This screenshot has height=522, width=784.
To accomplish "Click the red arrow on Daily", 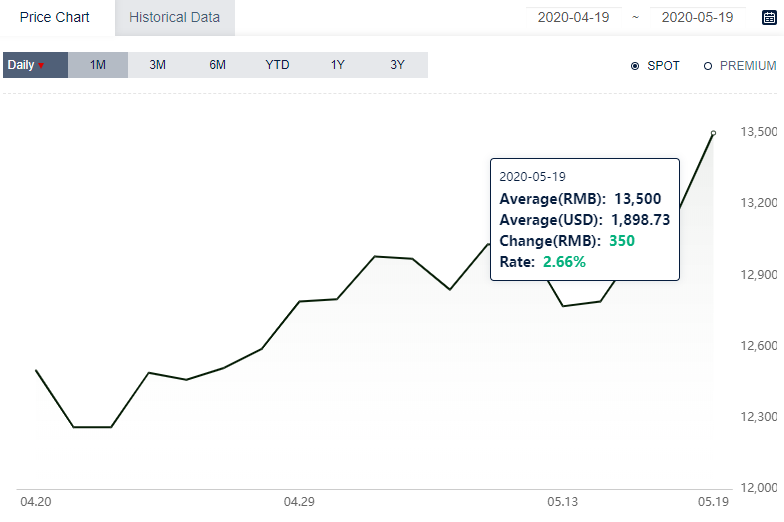I will (41, 66).
